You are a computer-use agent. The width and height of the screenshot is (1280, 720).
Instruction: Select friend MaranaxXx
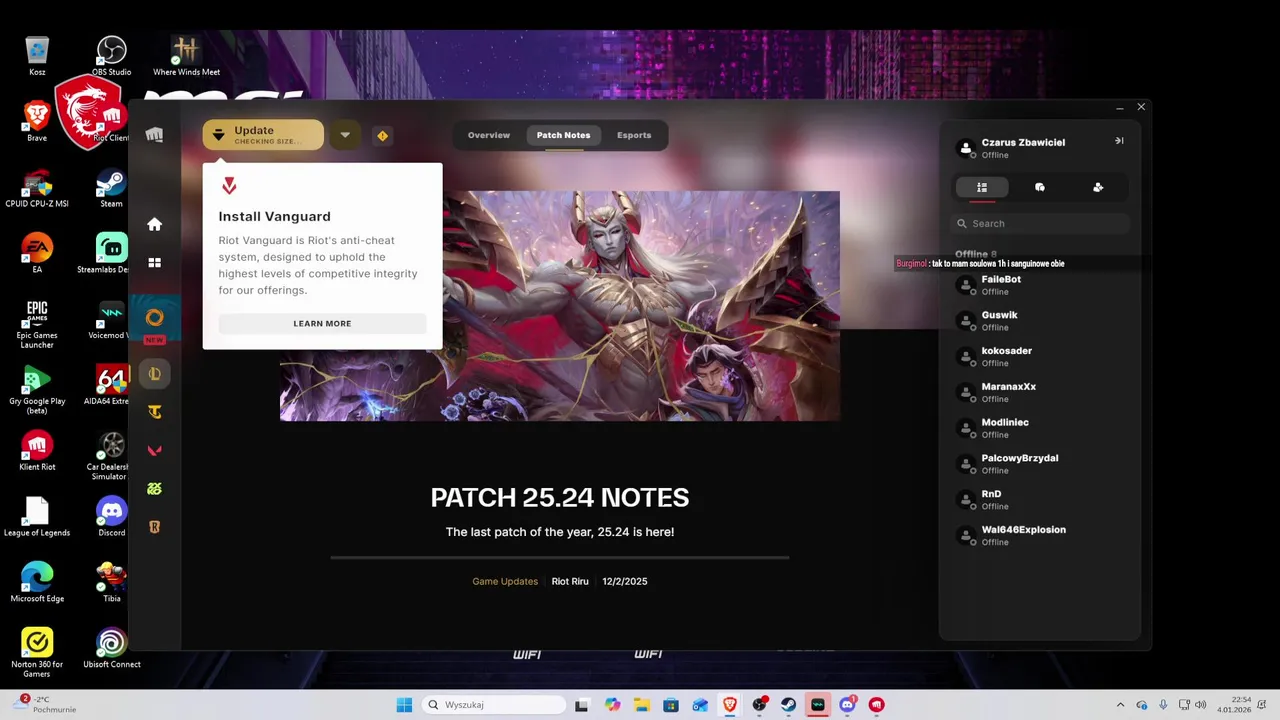[1040, 392]
